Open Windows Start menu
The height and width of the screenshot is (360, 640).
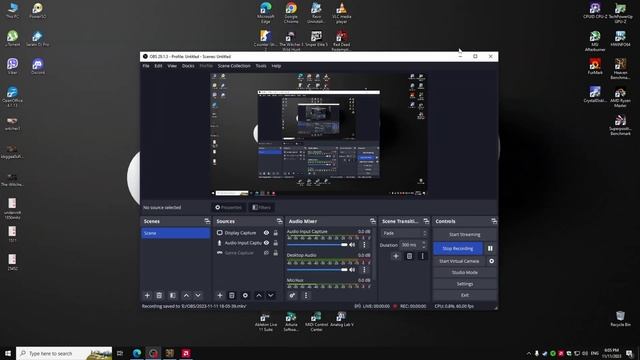pyautogui.click(x=7, y=353)
